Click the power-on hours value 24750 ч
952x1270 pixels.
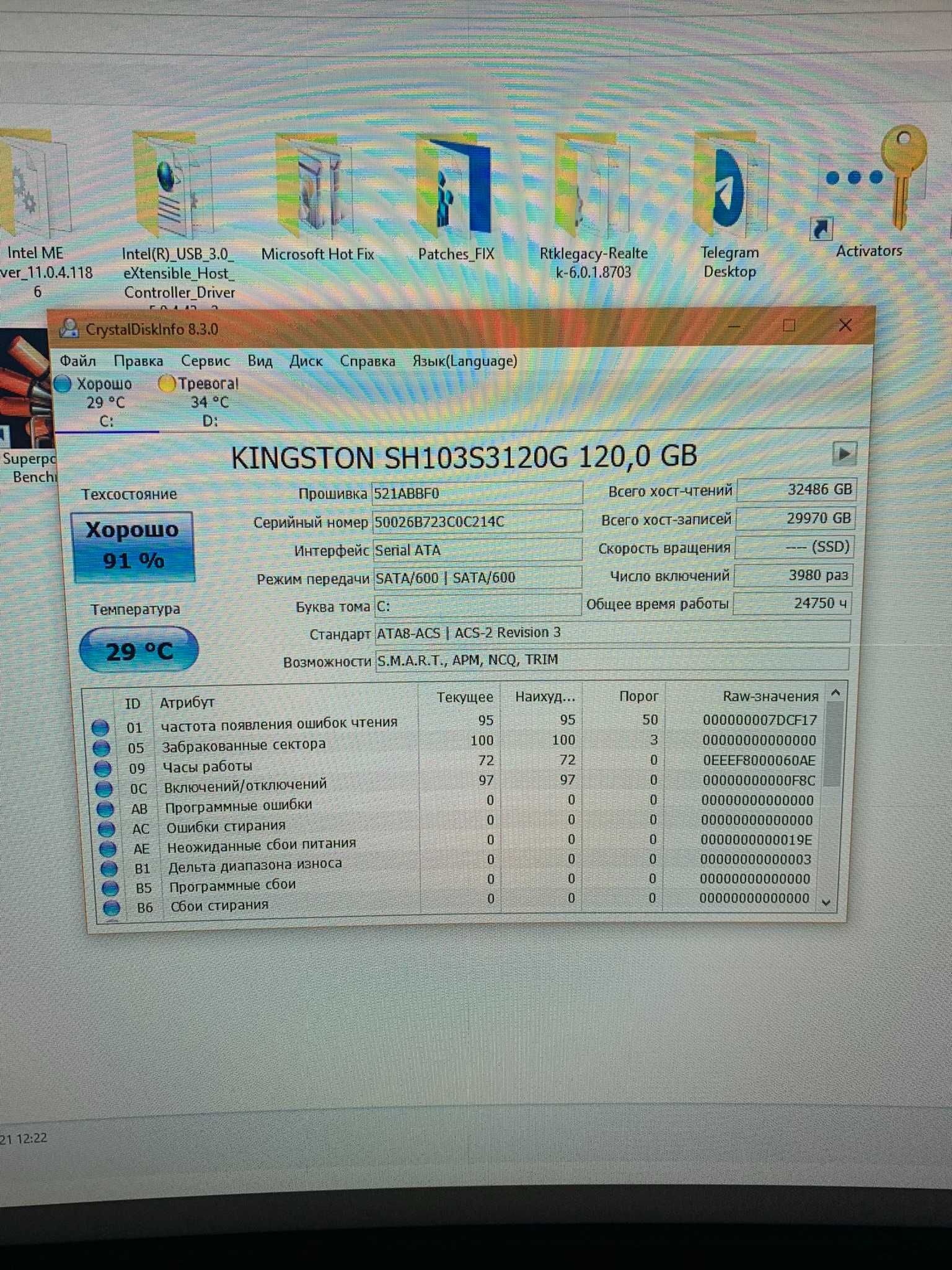[792, 603]
